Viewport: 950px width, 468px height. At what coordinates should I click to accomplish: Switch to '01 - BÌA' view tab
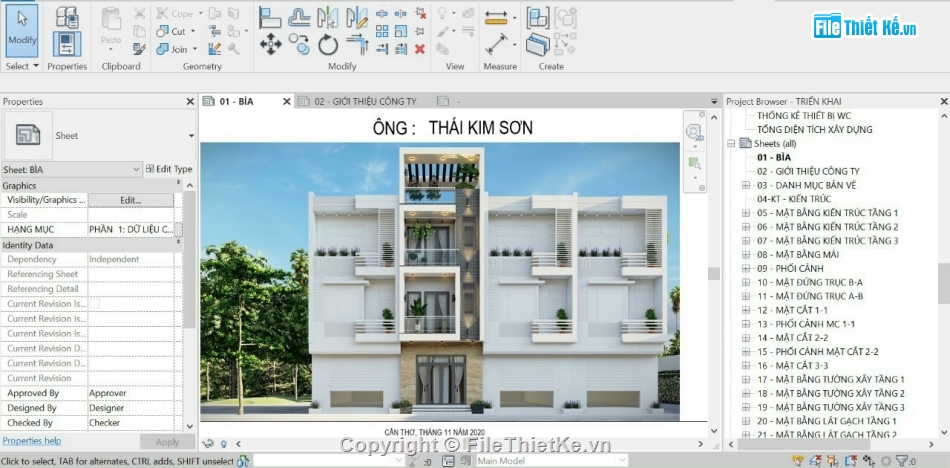click(236, 101)
